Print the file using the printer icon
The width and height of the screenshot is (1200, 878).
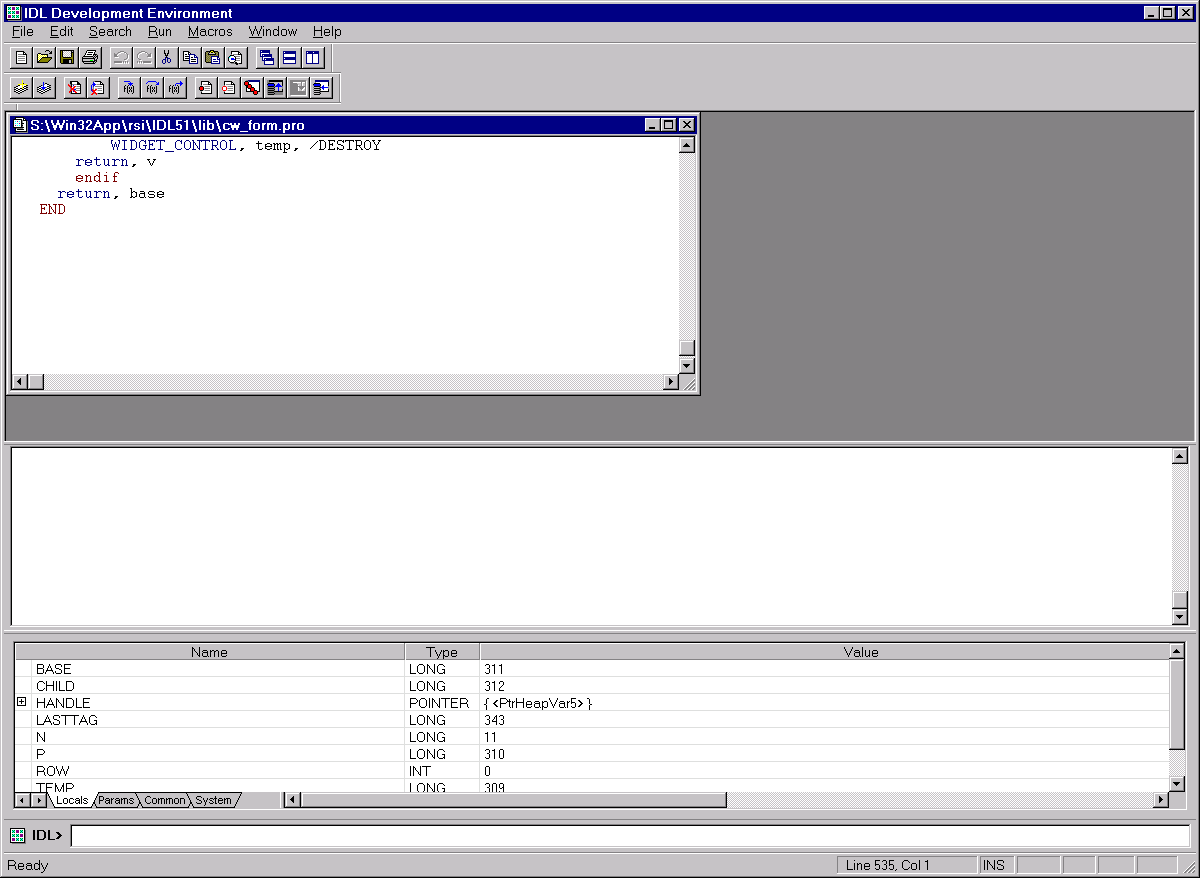pos(90,57)
